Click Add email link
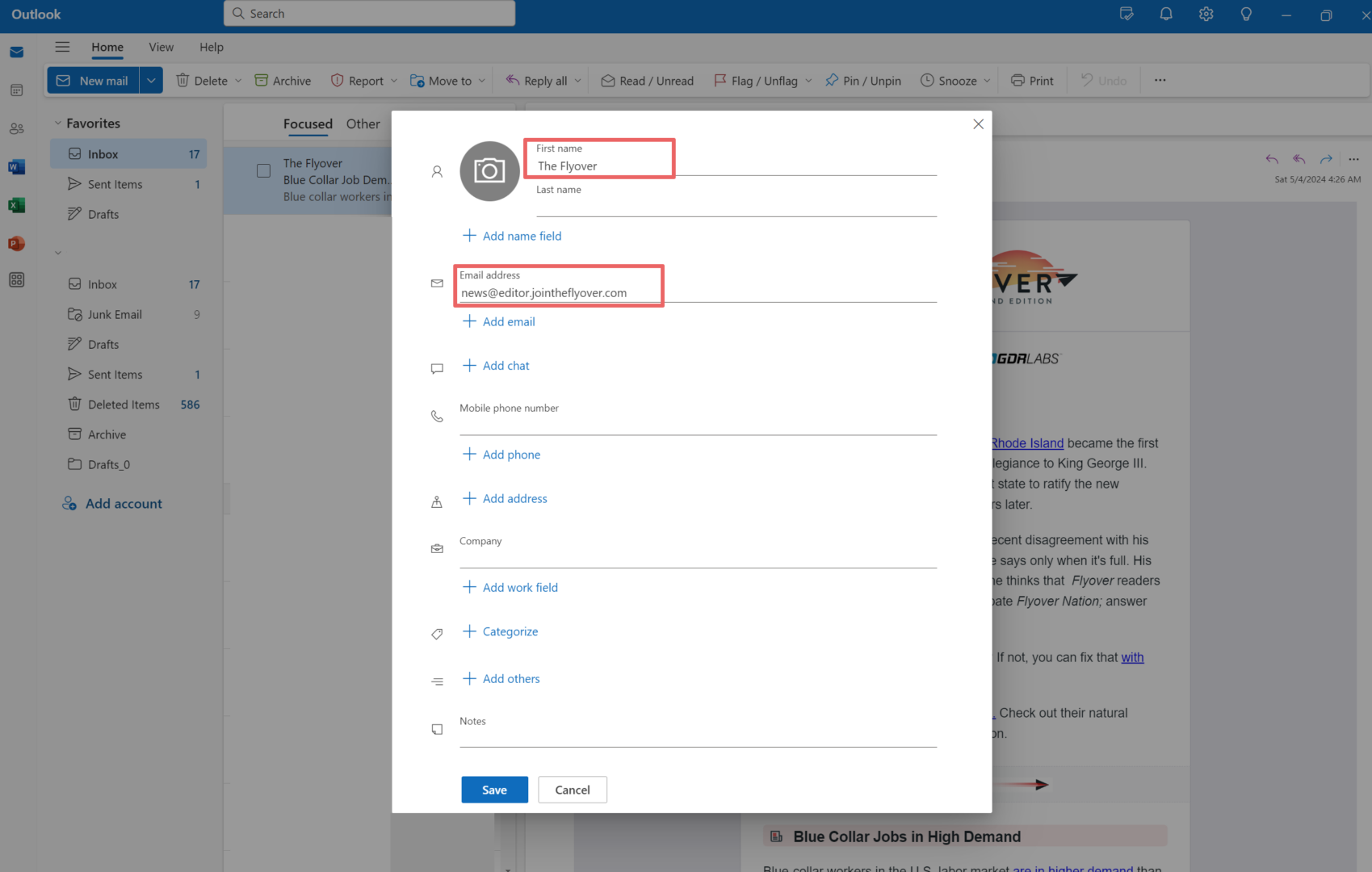Image resolution: width=1372 pixels, height=872 pixels. point(499,321)
